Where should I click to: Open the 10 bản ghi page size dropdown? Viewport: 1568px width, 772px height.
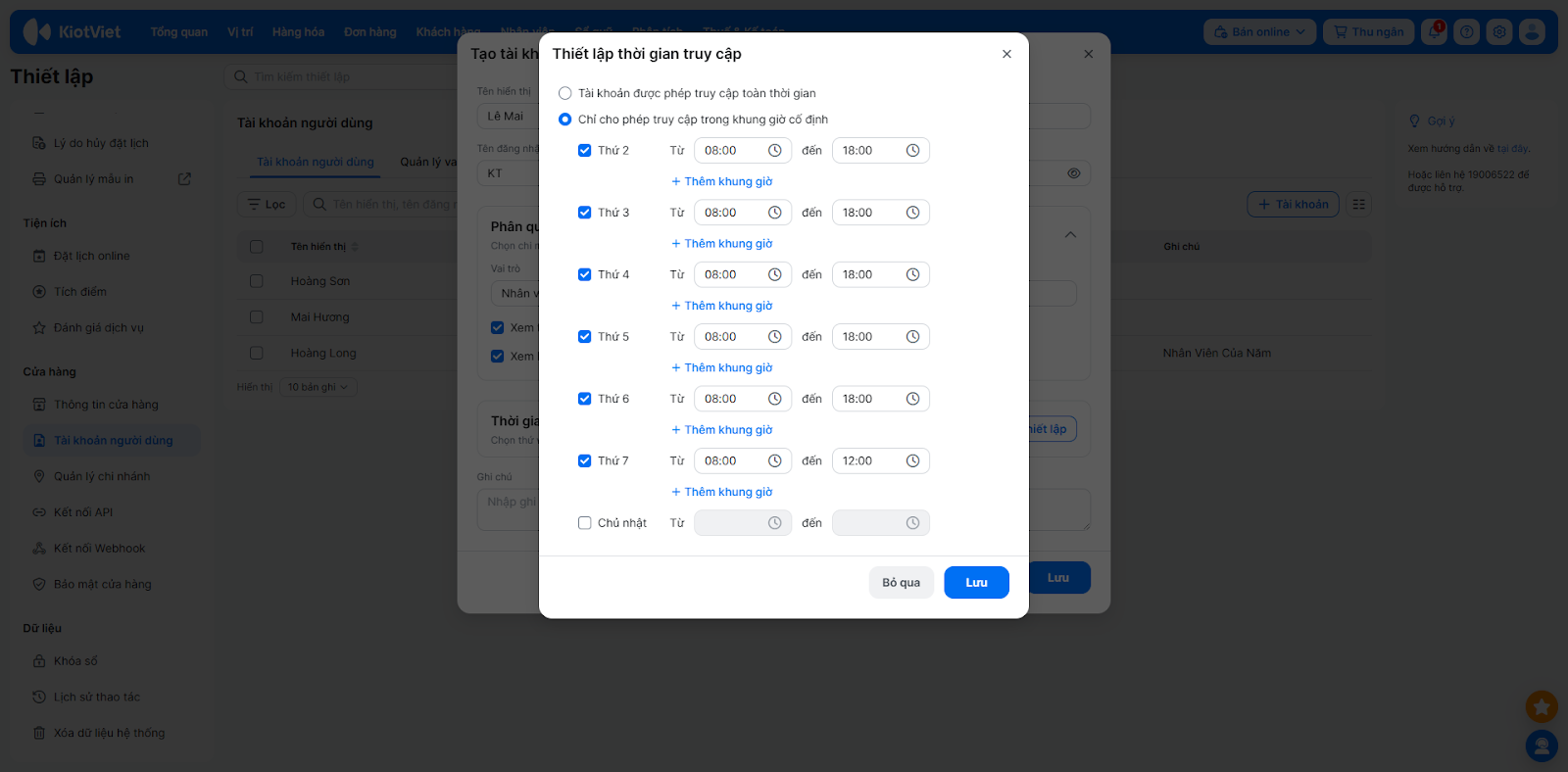[318, 387]
